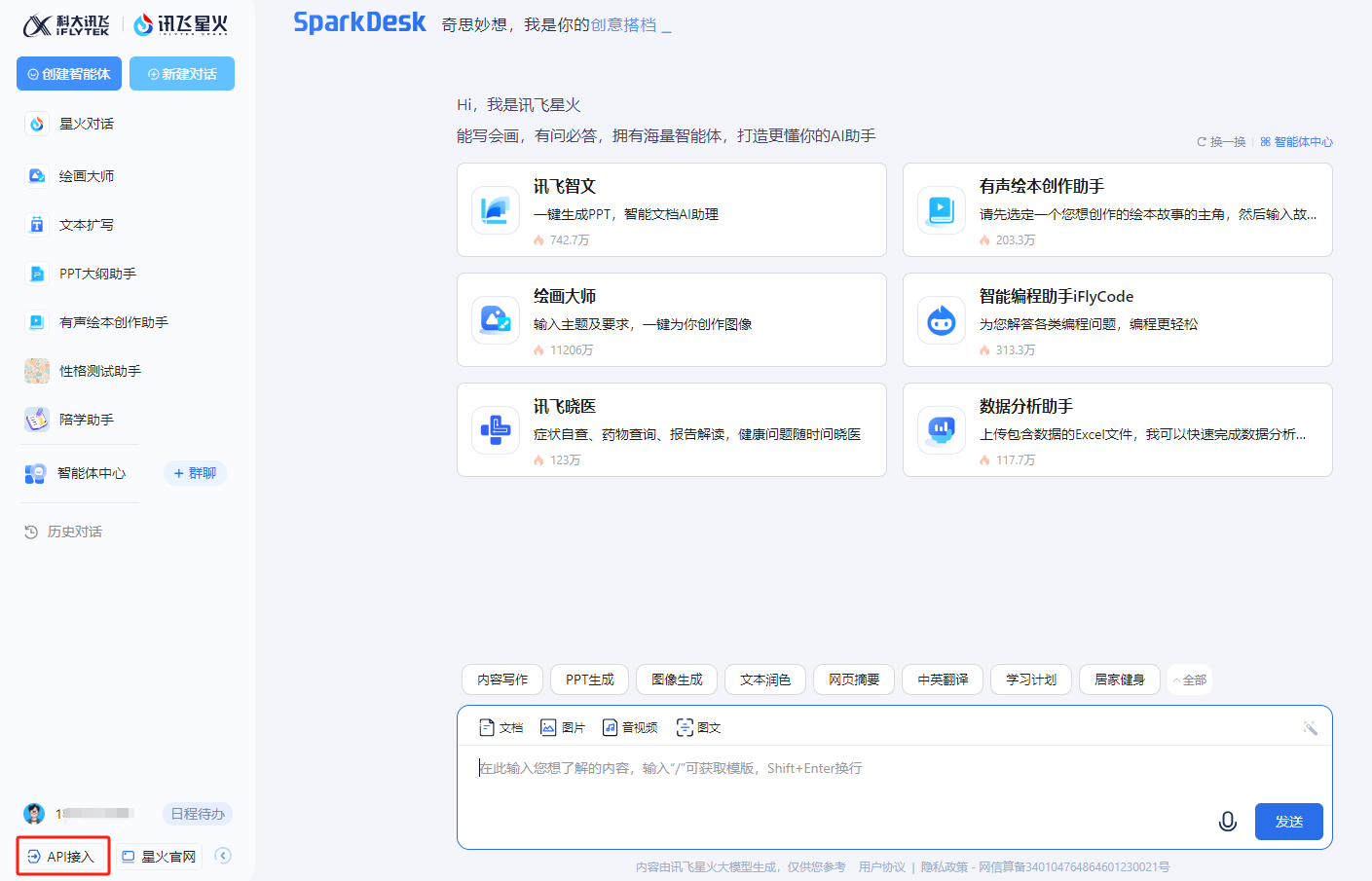
Task: Click the SparkDesk title logo
Action: click(x=360, y=22)
